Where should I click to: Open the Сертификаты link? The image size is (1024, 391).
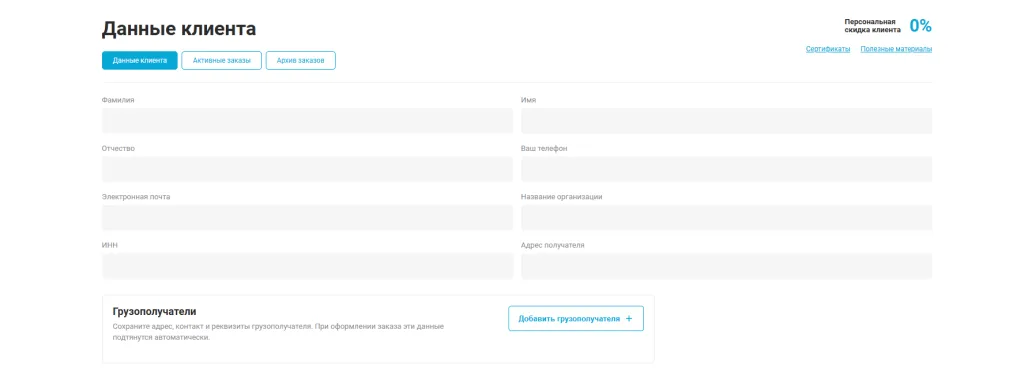827,49
